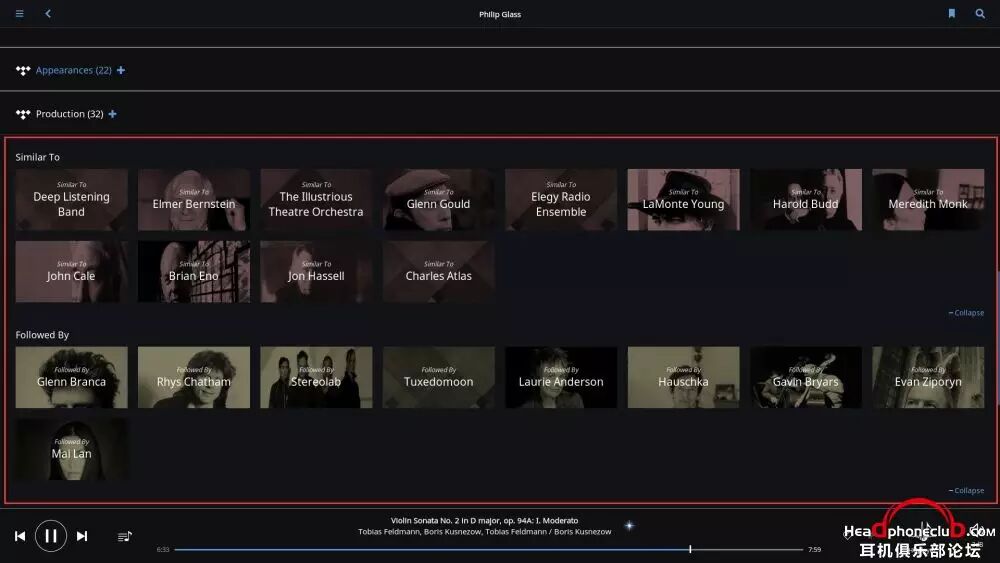The image size is (1000, 563).
Task: Click the TIDAL icon beside Production
Action: (x=23, y=114)
